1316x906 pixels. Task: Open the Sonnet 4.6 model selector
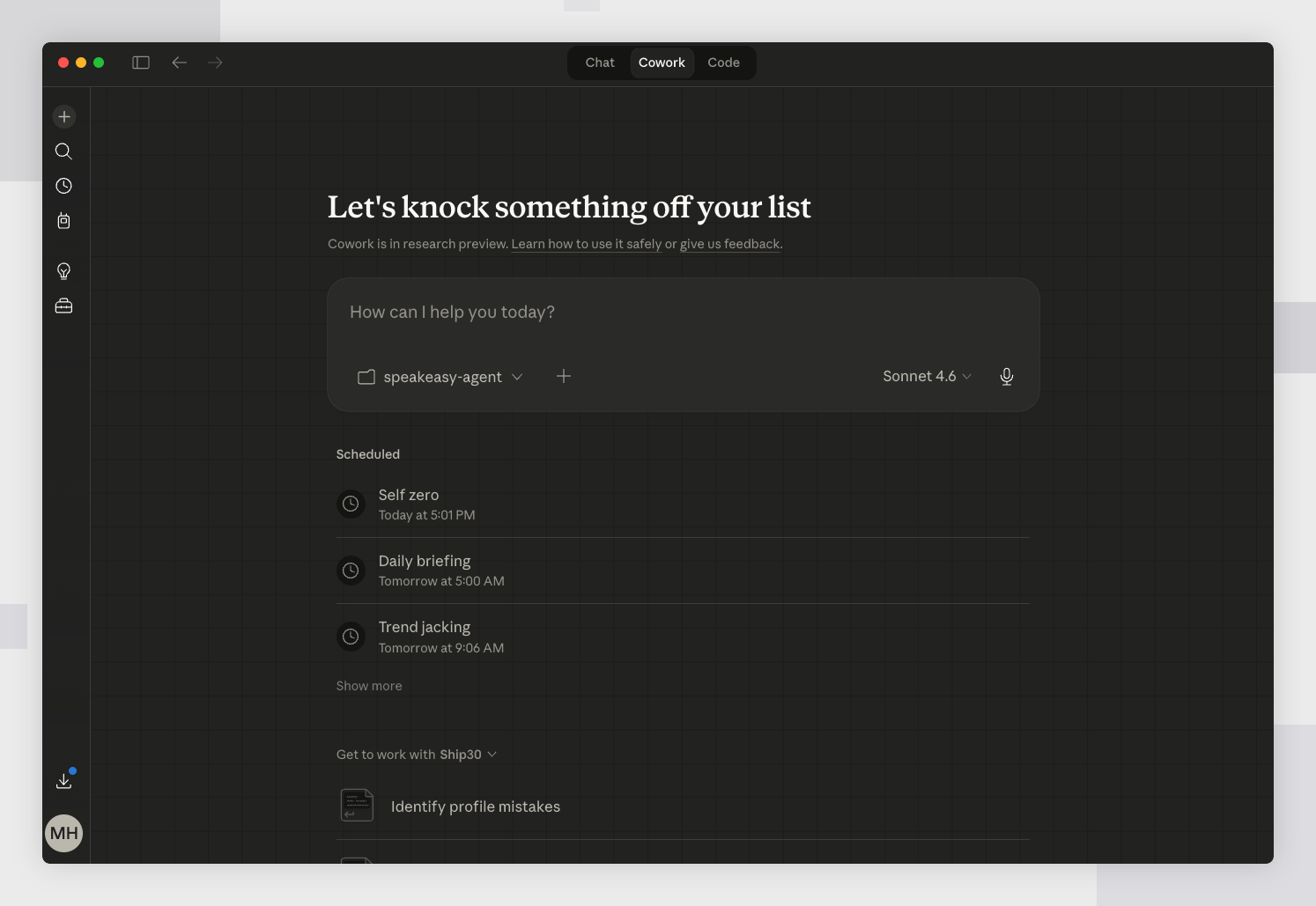(x=927, y=377)
